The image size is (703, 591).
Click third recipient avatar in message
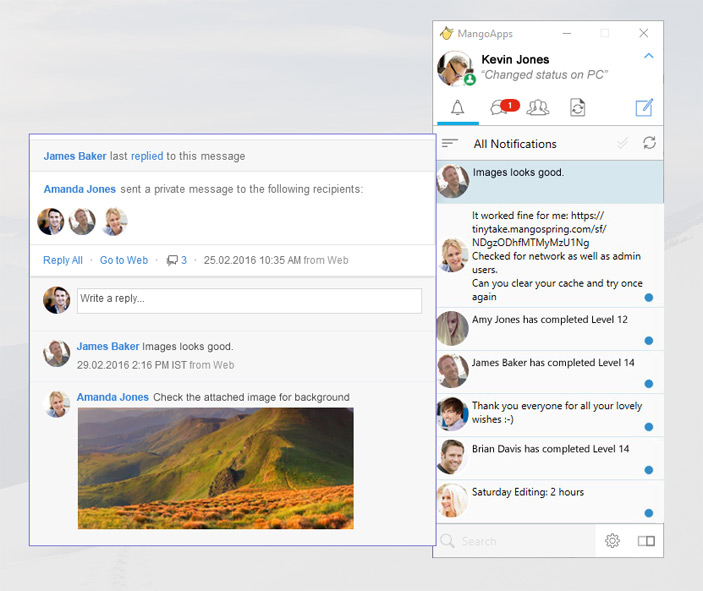pyautogui.click(x=114, y=222)
